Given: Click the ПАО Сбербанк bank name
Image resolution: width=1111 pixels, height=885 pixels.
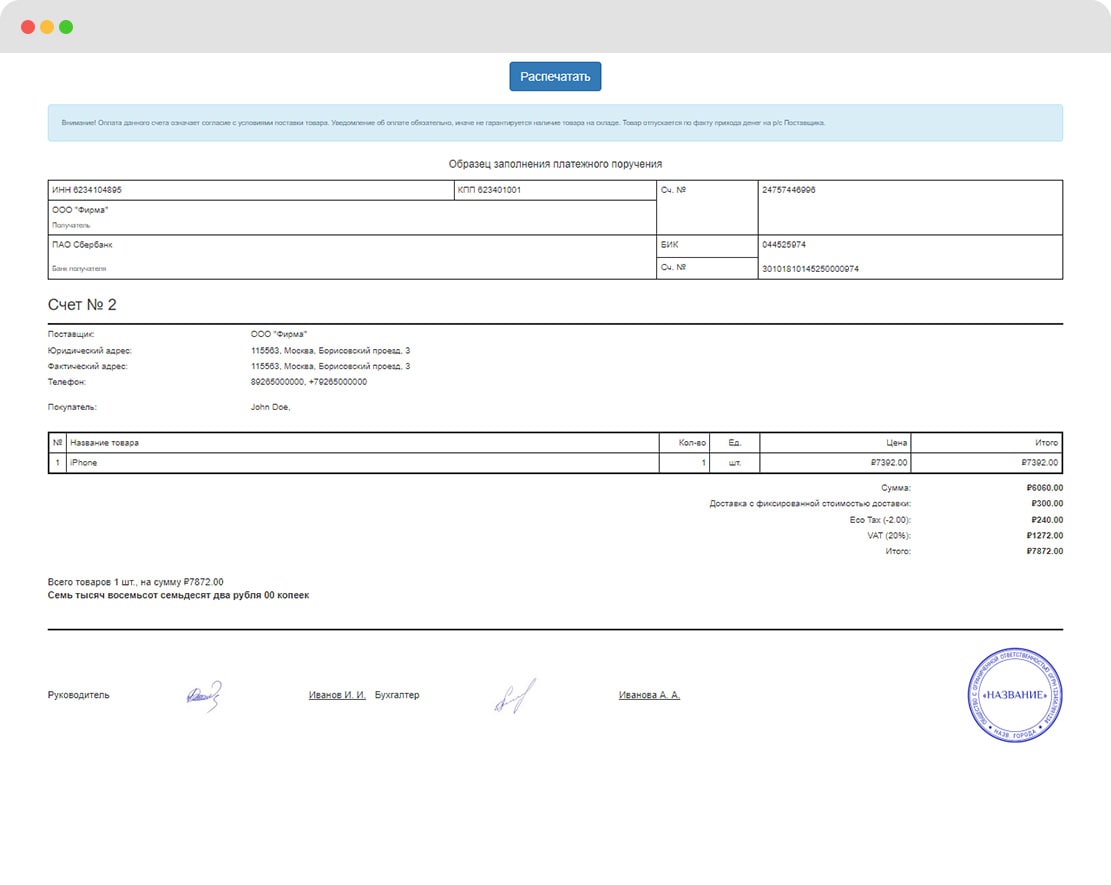Looking at the screenshot, I should (x=82, y=244).
